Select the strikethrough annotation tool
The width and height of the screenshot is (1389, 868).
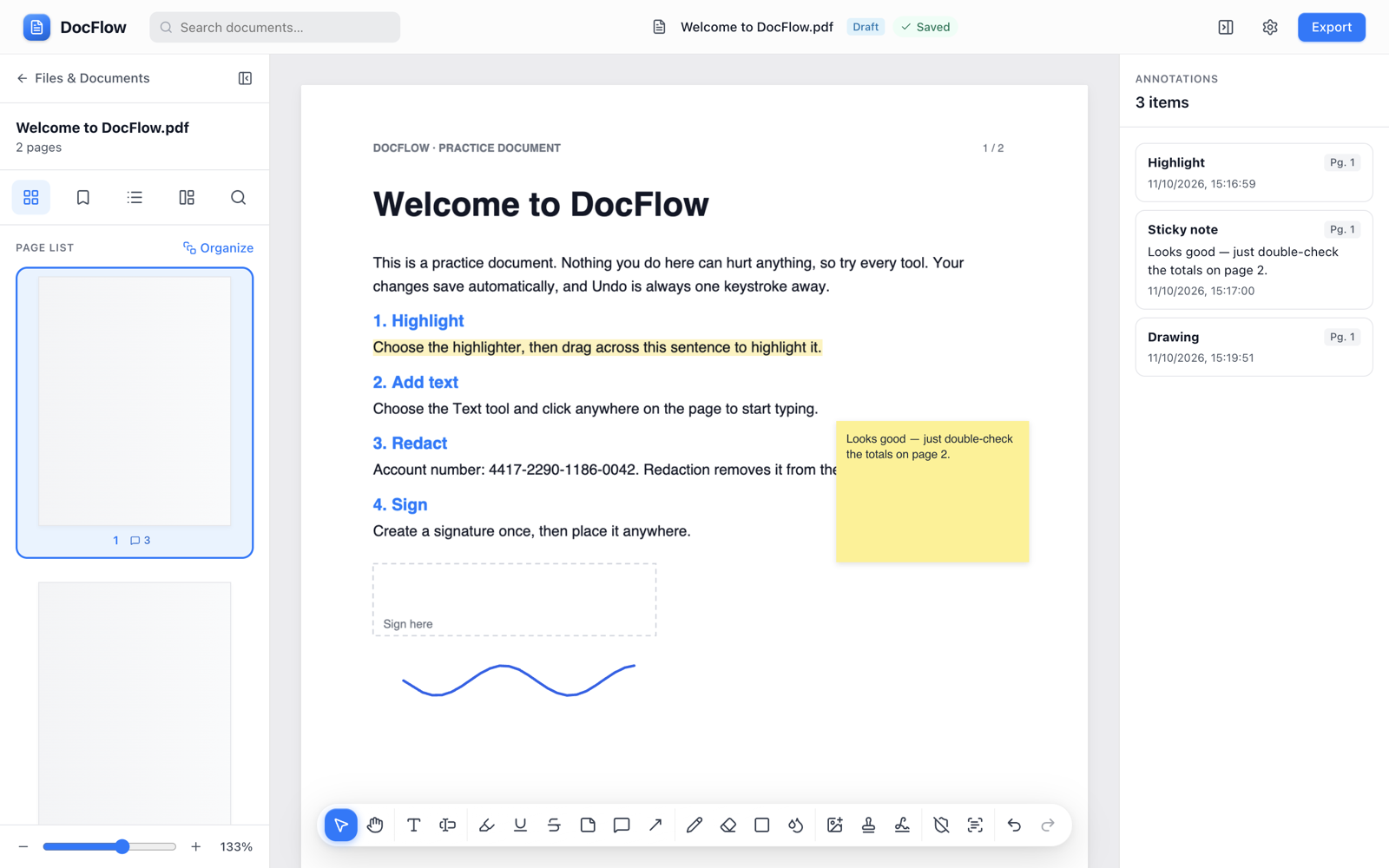point(554,825)
